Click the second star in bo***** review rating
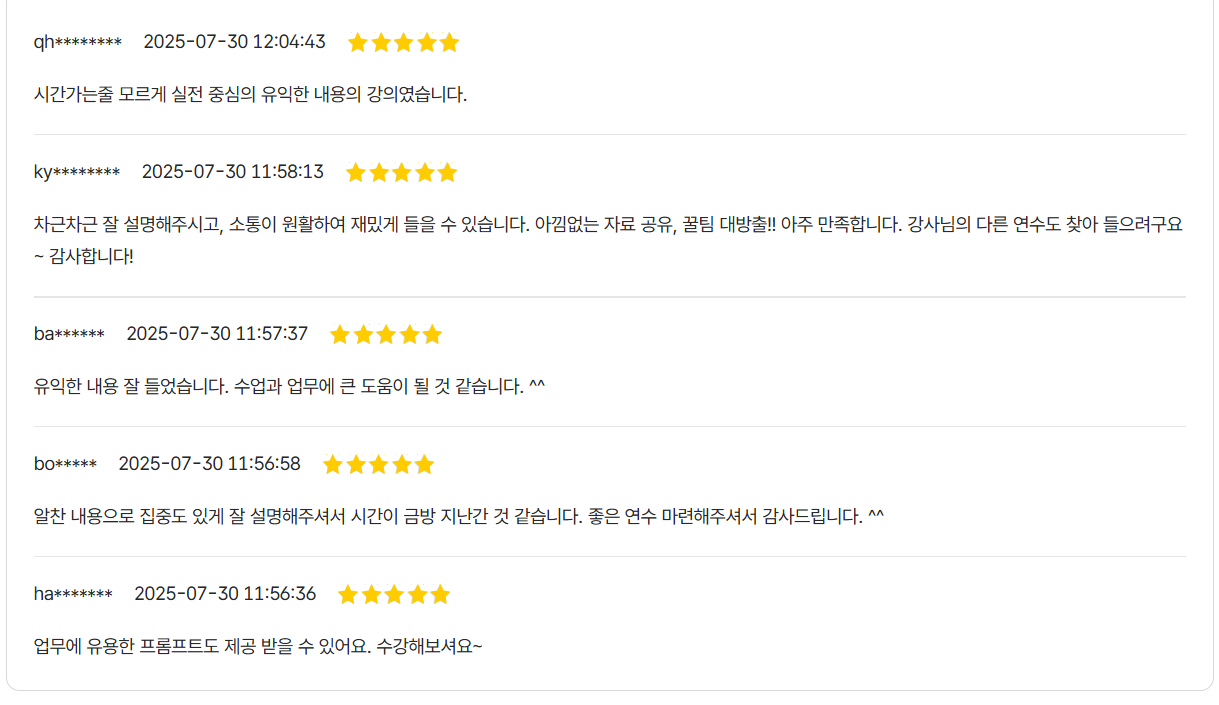This screenshot has width=1219, height=705. coord(356,464)
